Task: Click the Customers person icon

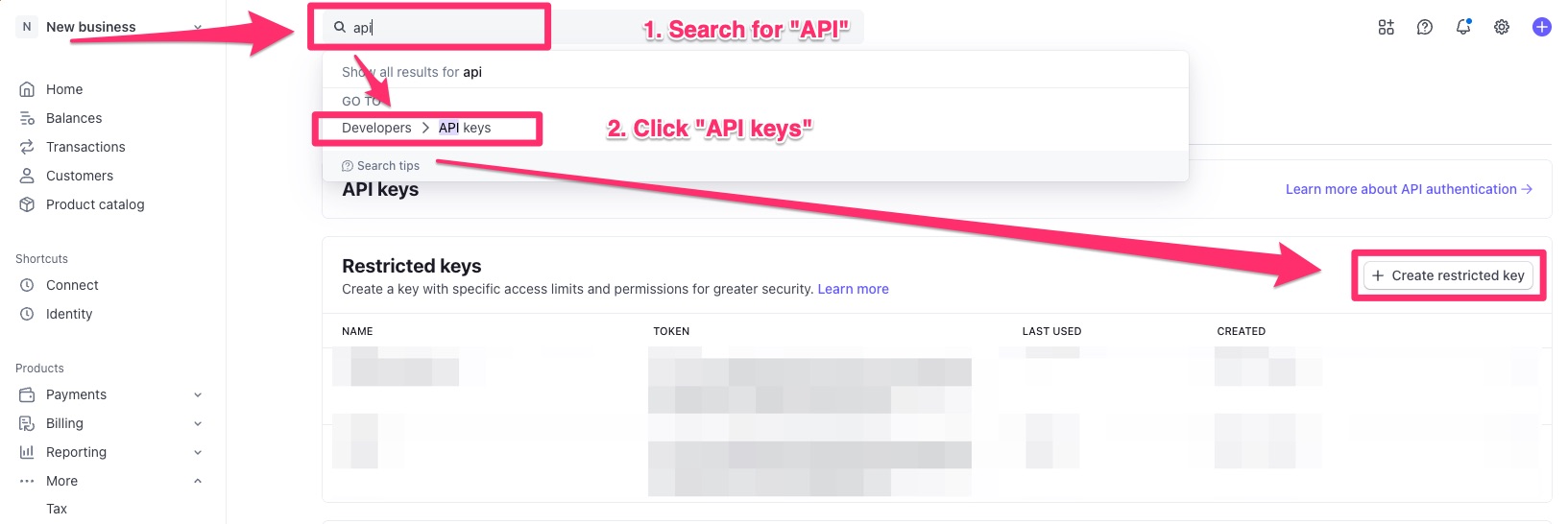Action: click(x=27, y=176)
